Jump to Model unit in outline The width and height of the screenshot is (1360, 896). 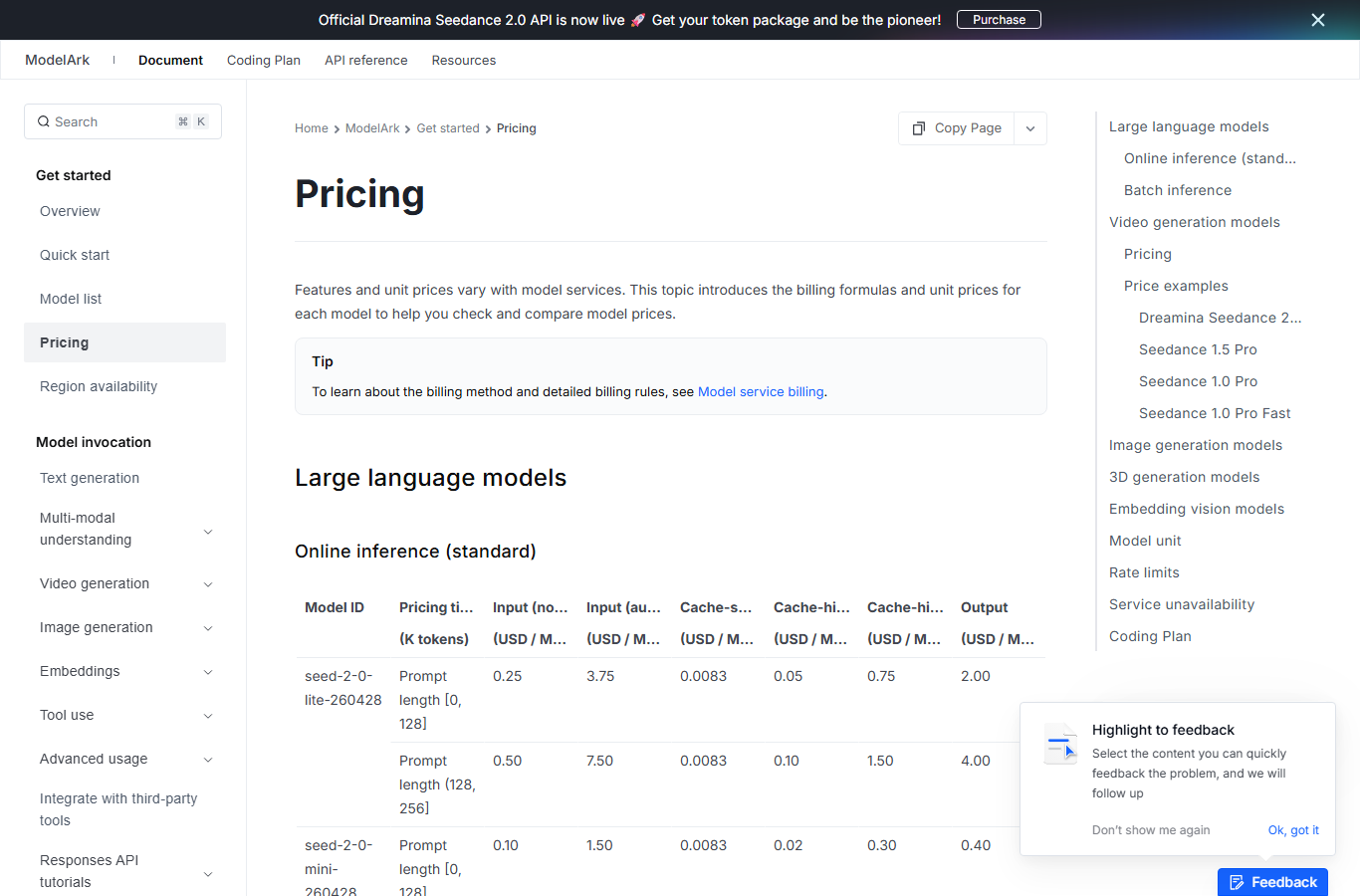tap(1145, 541)
